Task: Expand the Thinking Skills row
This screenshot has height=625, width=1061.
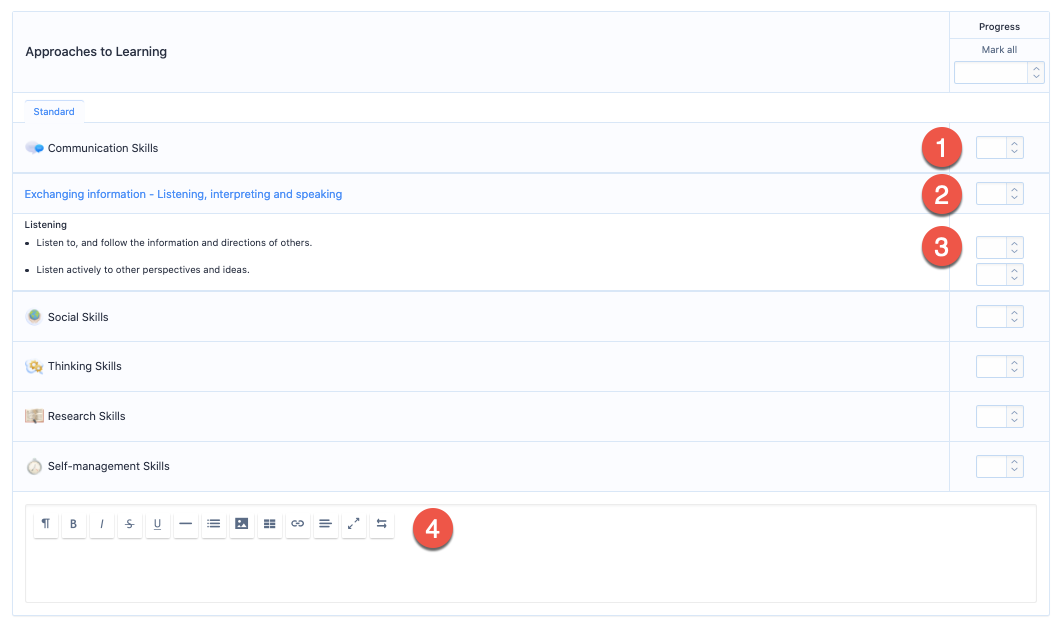Action: 85,367
